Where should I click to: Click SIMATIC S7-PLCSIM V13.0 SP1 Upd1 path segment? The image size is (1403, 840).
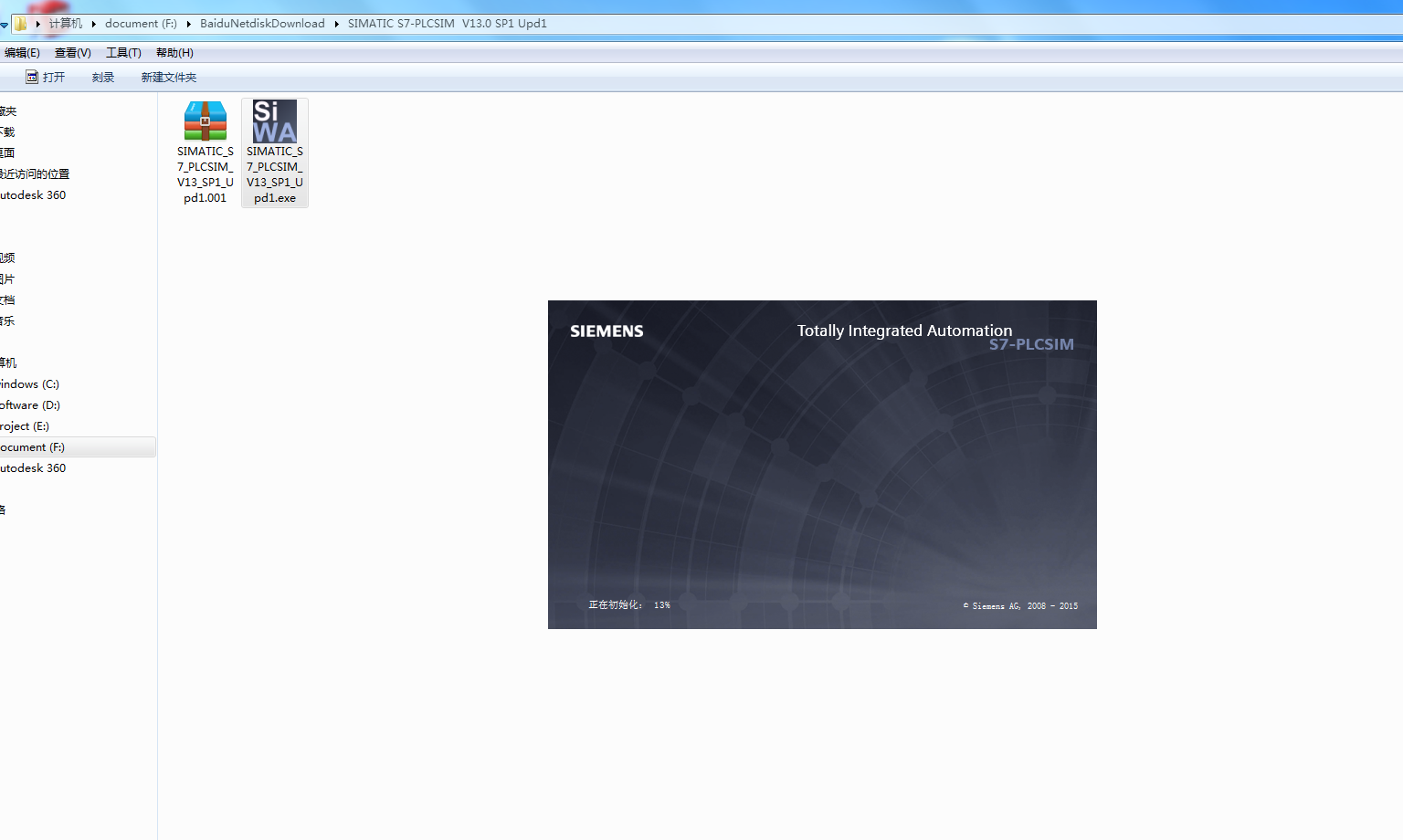pos(448,24)
